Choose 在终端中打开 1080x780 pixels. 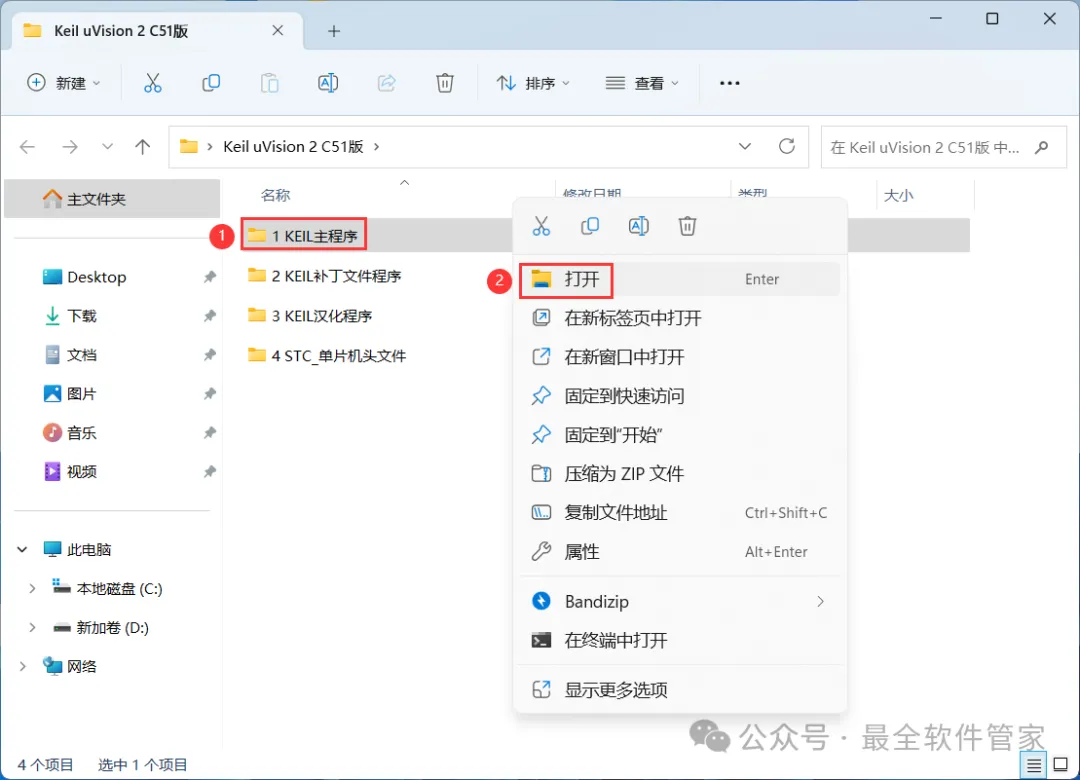tap(680, 640)
